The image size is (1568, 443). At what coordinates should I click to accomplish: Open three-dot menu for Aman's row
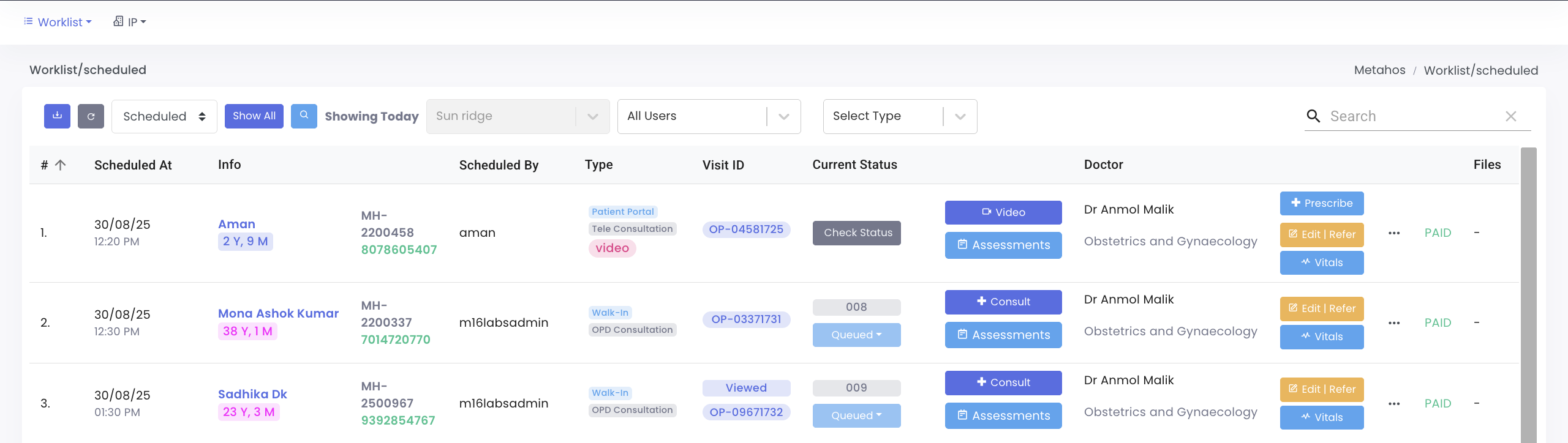click(1394, 233)
